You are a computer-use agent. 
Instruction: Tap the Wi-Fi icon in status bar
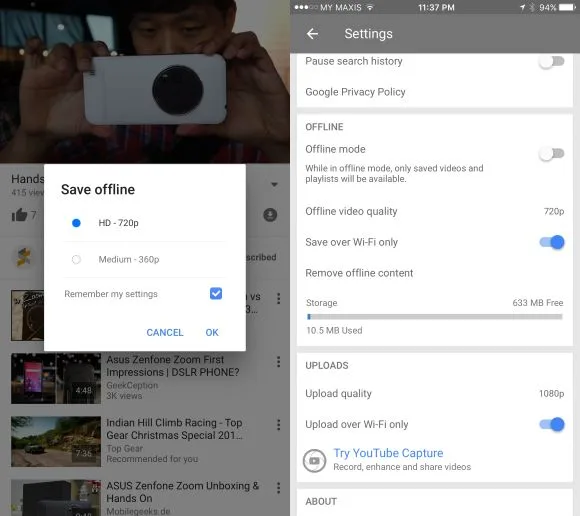coord(370,7)
